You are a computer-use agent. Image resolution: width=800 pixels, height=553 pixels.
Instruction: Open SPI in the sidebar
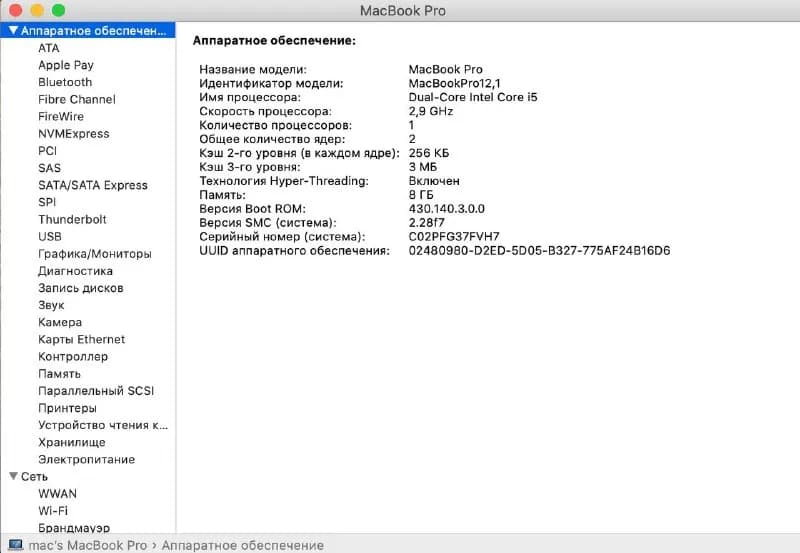(x=47, y=202)
